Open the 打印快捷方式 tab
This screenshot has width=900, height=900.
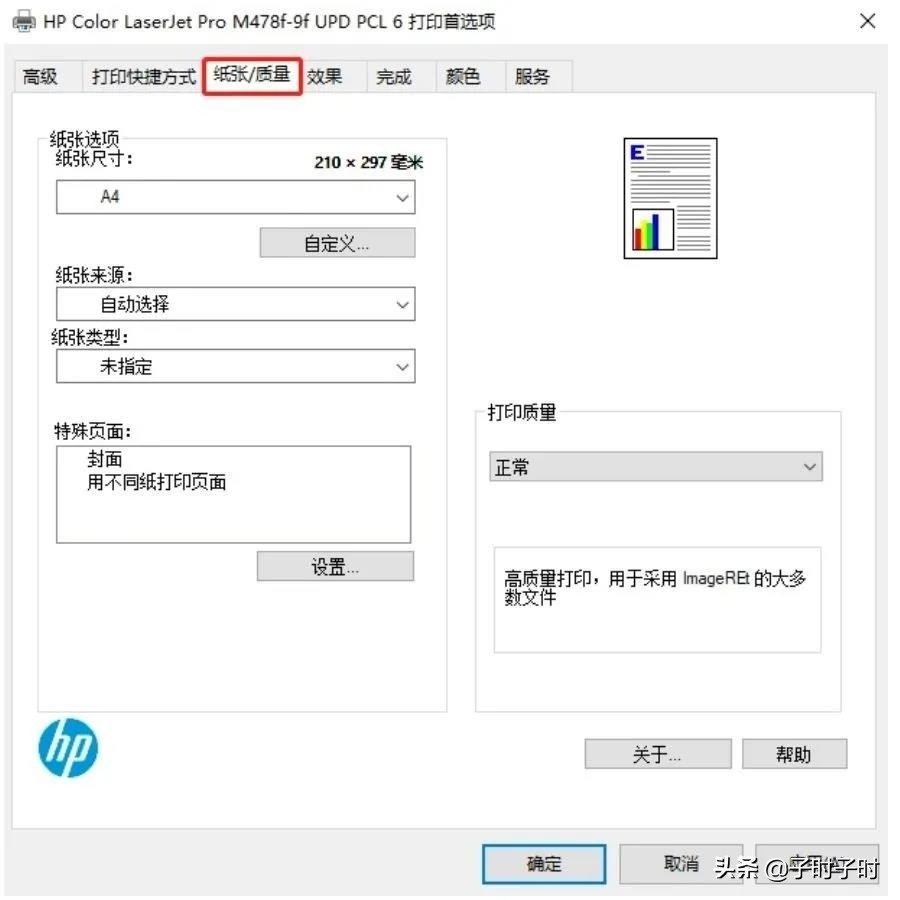pos(145,77)
